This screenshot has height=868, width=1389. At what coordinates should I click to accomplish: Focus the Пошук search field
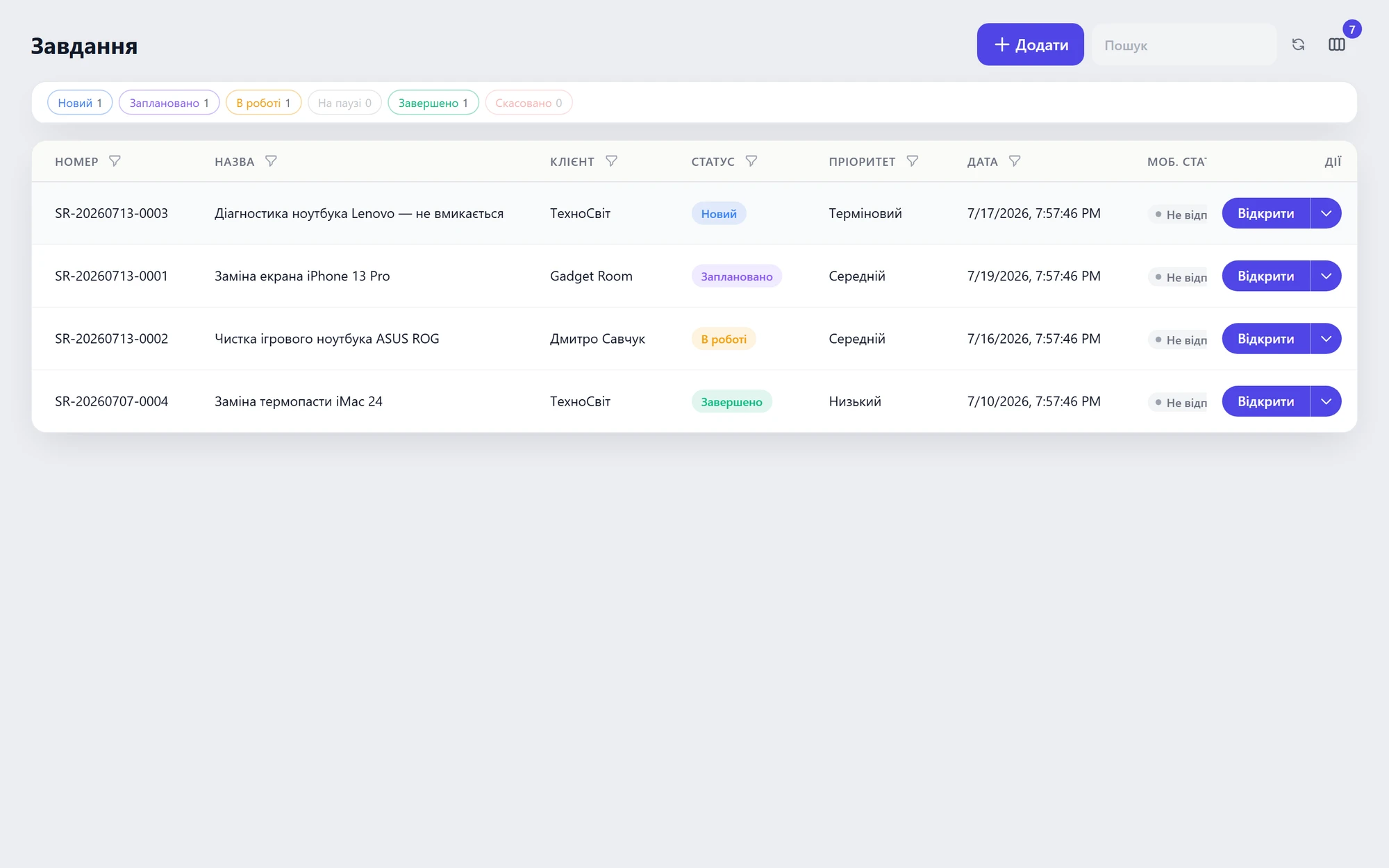pyautogui.click(x=1184, y=44)
